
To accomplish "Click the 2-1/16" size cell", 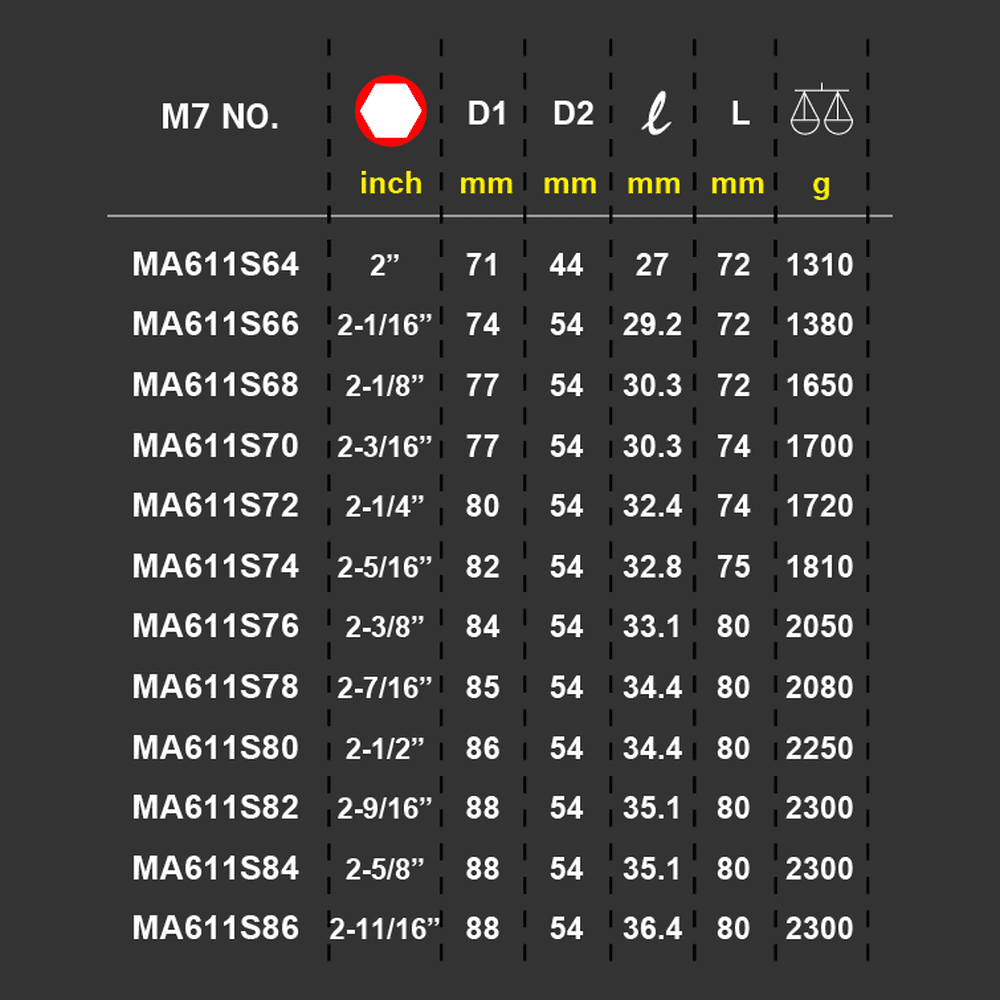I will tap(385, 325).
